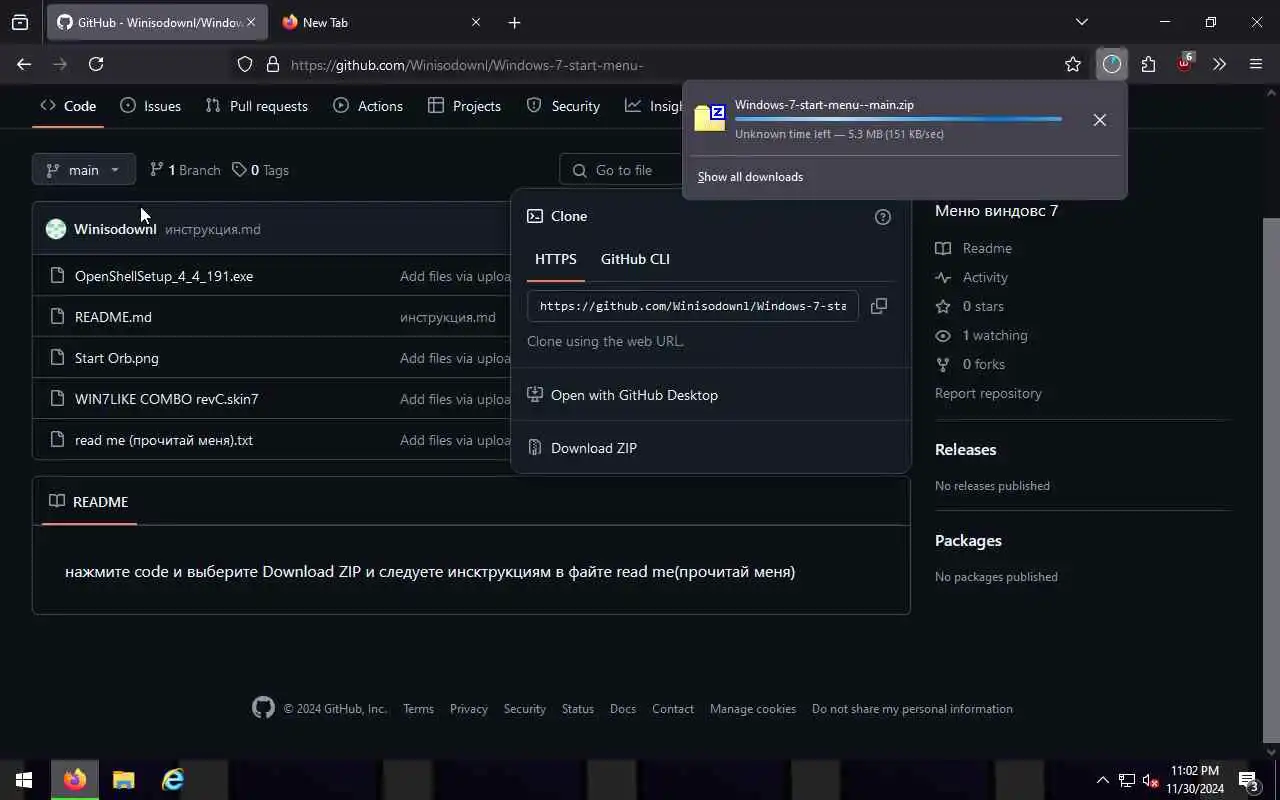Open Start Orb.png file
This screenshot has height=800, width=1280.
coord(117,358)
